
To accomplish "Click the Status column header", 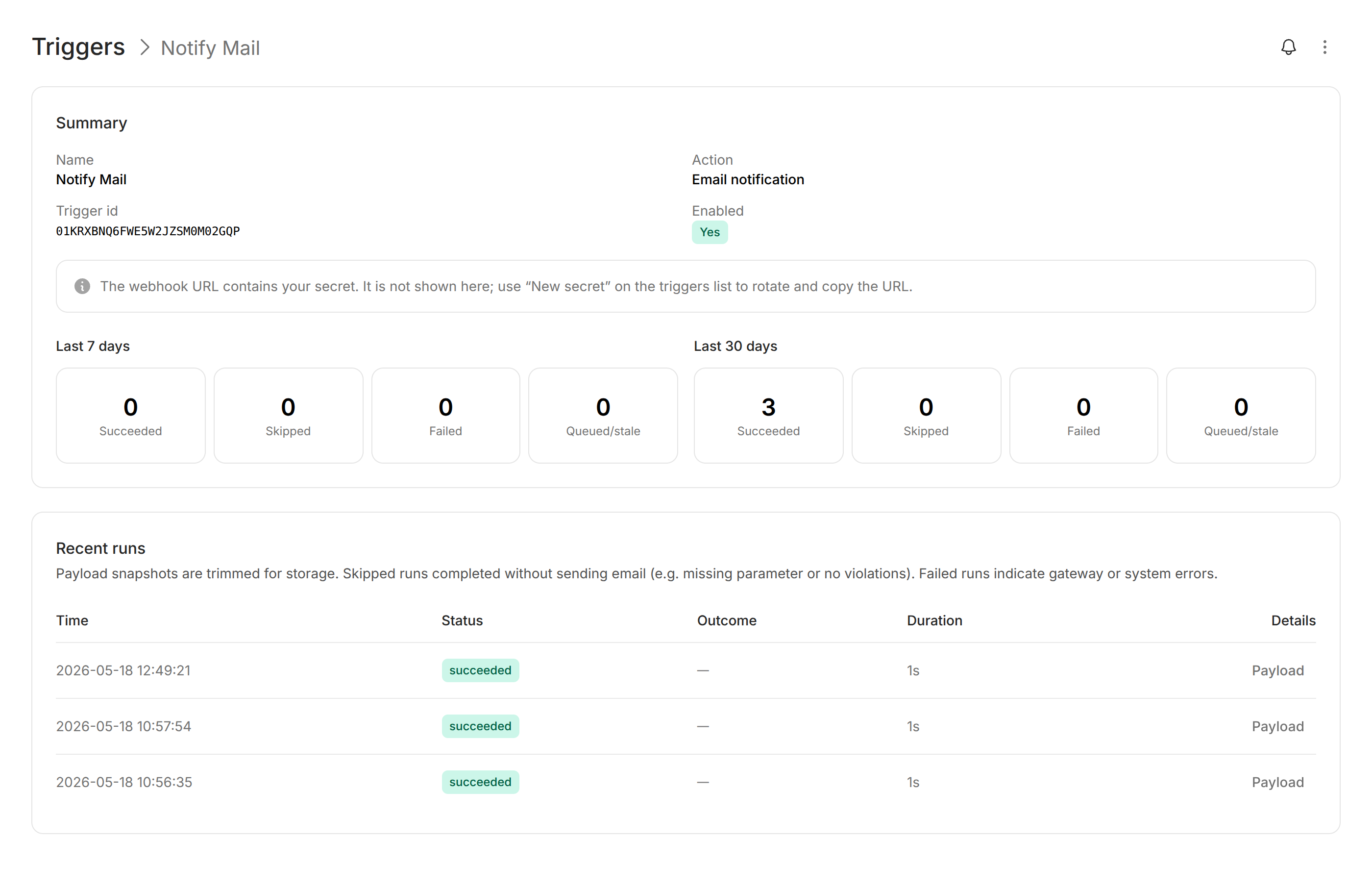I will click(x=463, y=620).
